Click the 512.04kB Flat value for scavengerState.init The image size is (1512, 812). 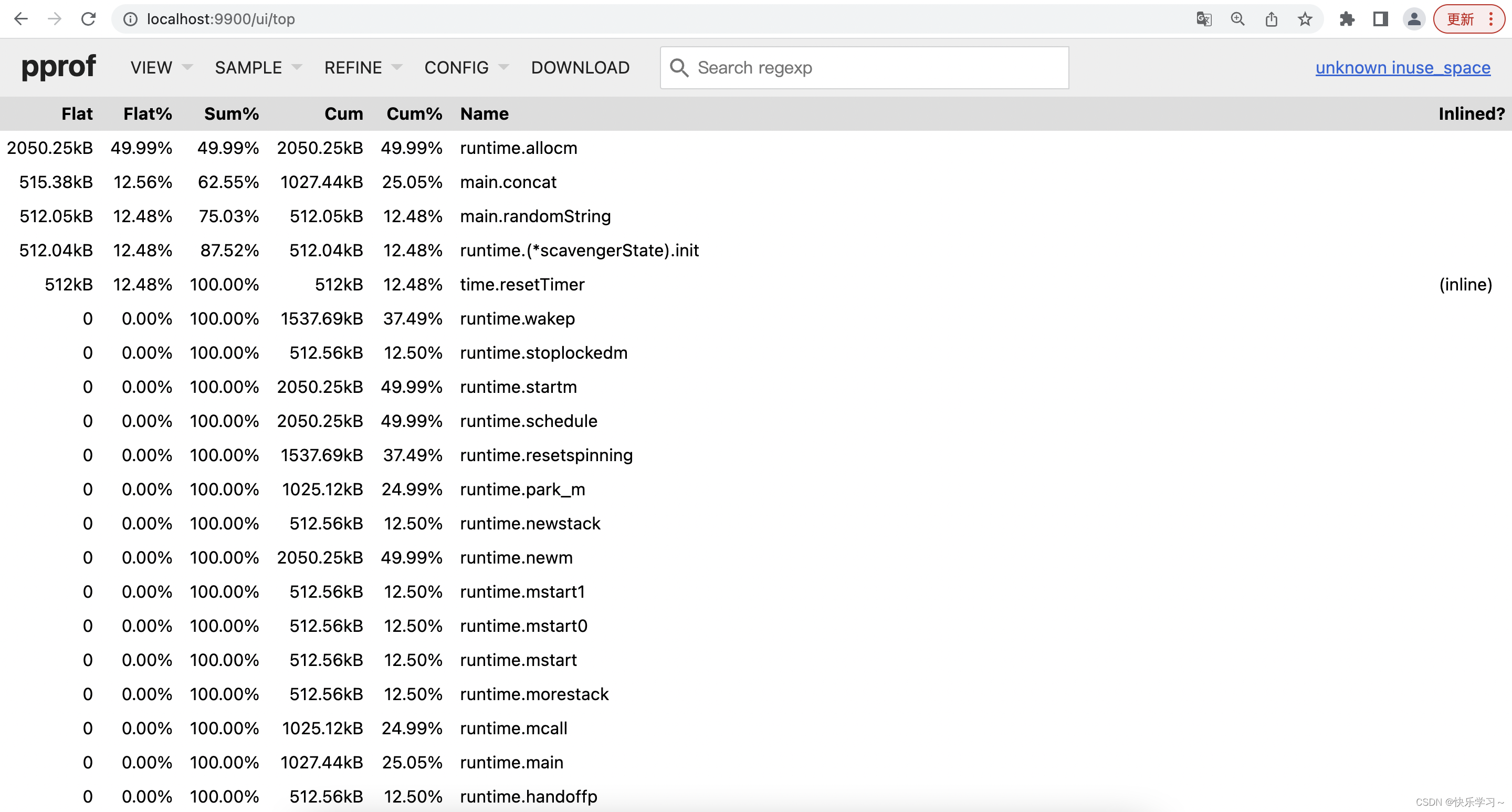[x=56, y=250]
